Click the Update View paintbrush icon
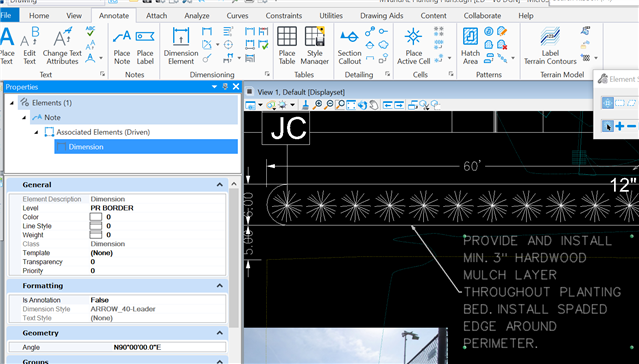Viewport: 639px width, 364px height. pyautogui.click(x=305, y=105)
